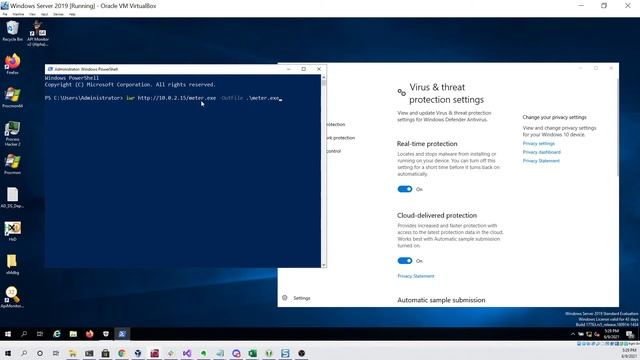The height and width of the screenshot is (360, 640).
Task: Launch Firefox from the guest desktop
Action: (12, 64)
